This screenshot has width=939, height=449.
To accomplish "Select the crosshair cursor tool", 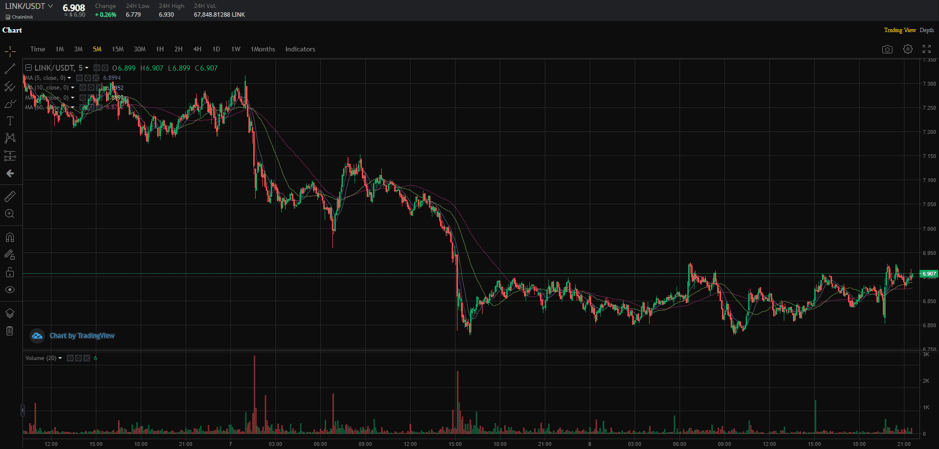I will coord(10,51).
